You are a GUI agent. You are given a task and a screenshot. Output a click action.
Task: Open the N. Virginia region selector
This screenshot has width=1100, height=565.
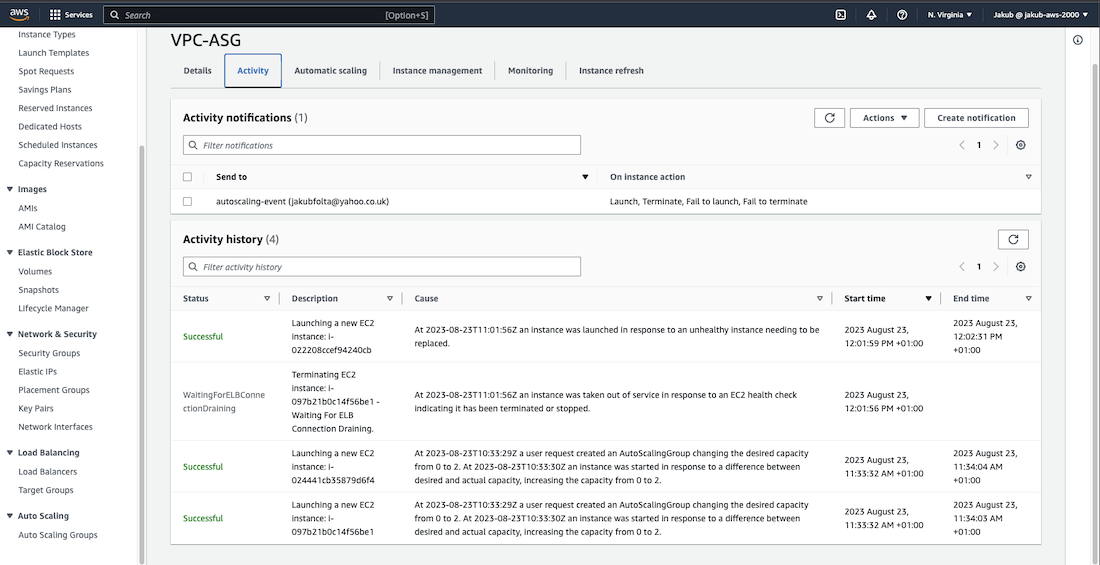949,15
